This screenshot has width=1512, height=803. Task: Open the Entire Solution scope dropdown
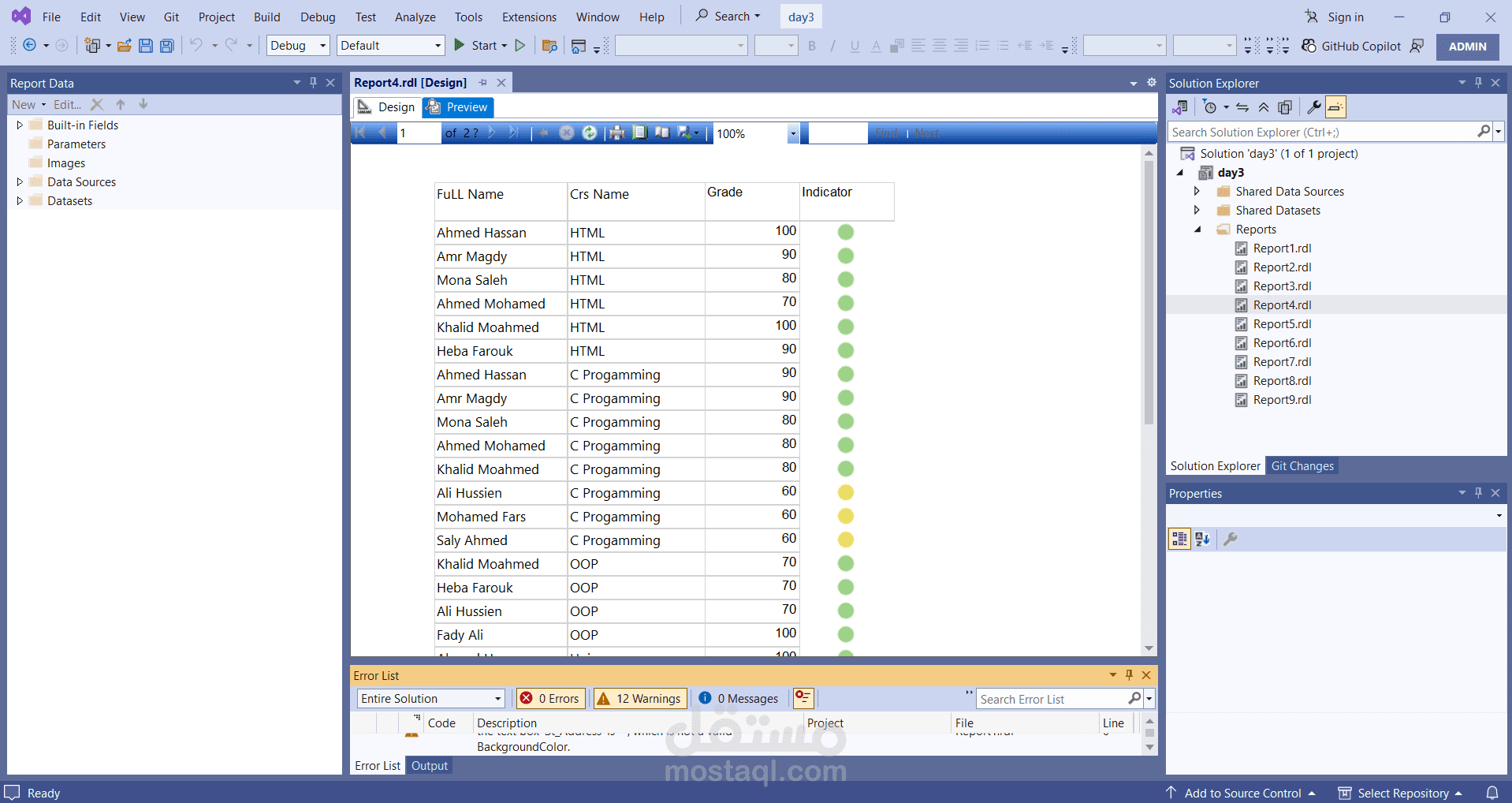(430, 698)
